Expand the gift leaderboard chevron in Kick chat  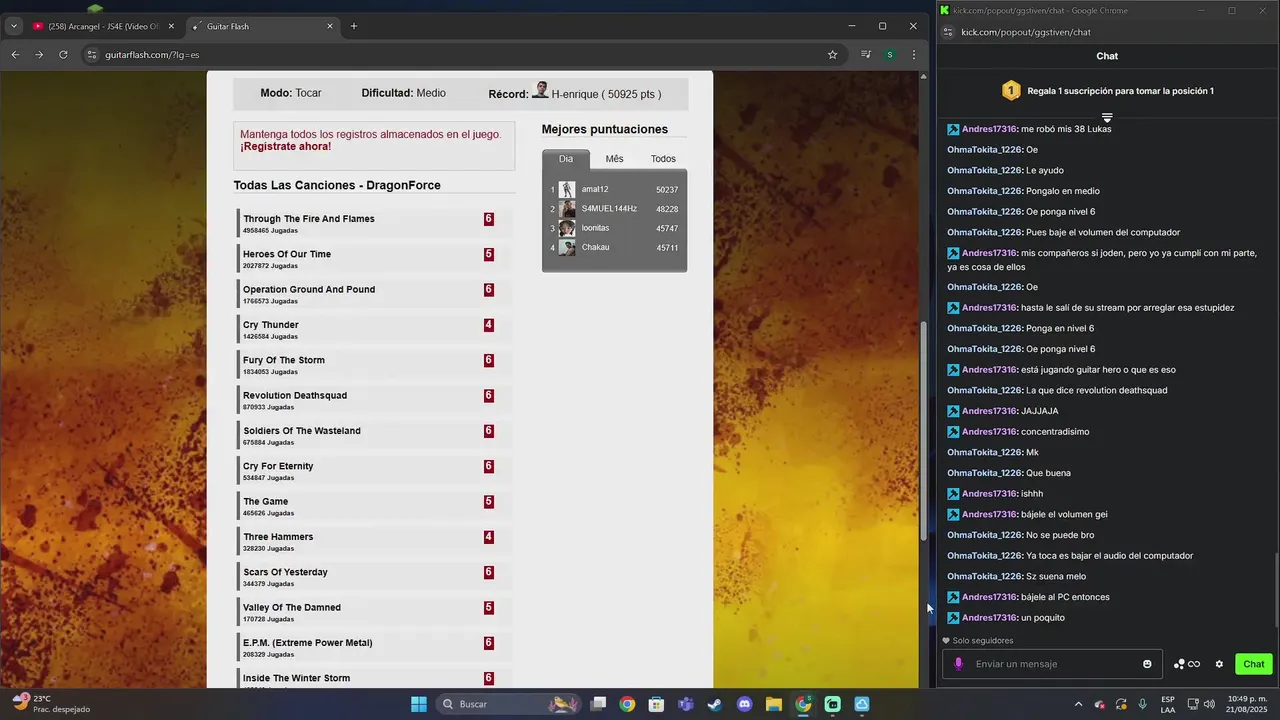tap(1107, 118)
